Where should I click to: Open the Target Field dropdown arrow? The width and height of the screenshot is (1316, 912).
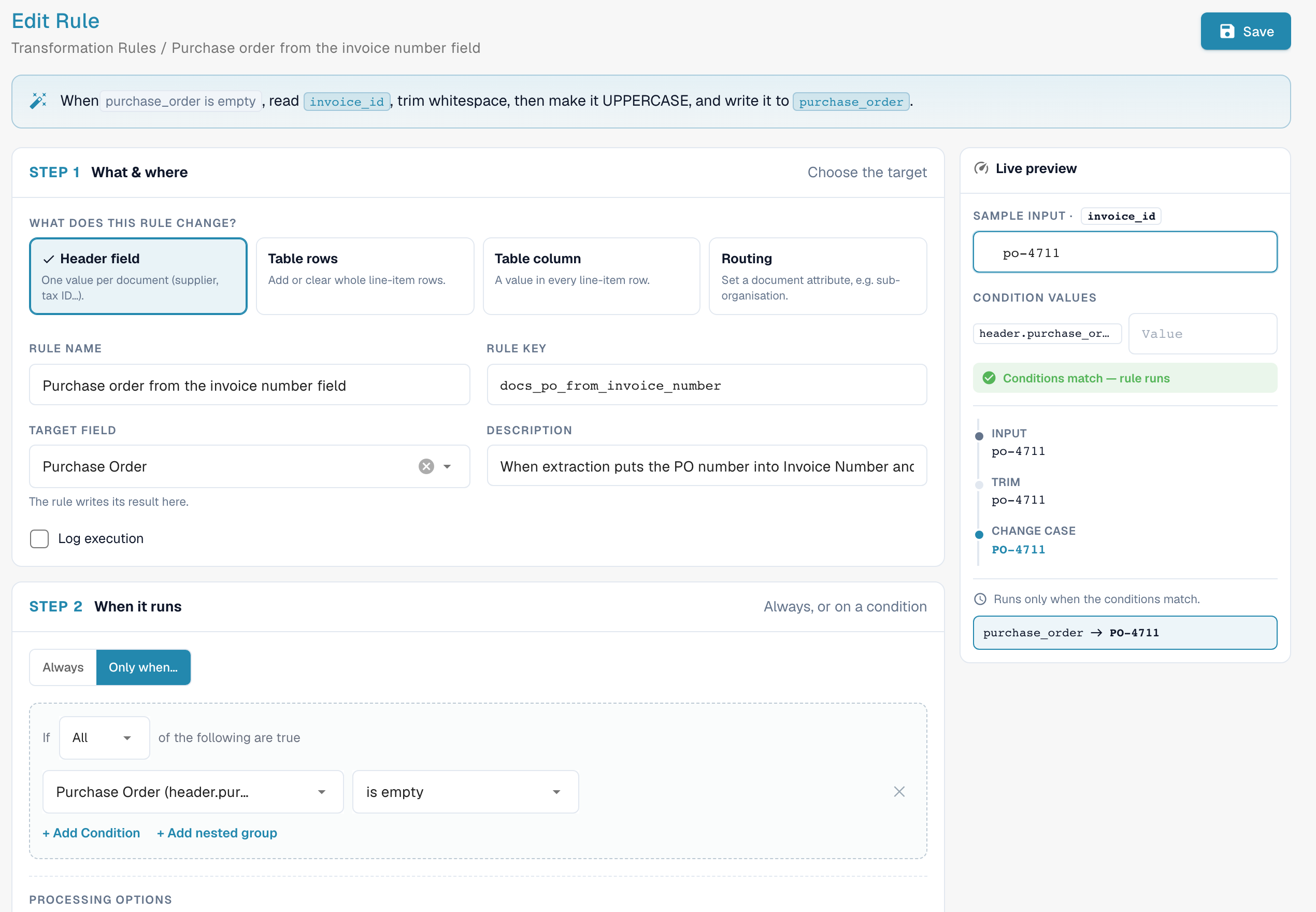[447, 466]
